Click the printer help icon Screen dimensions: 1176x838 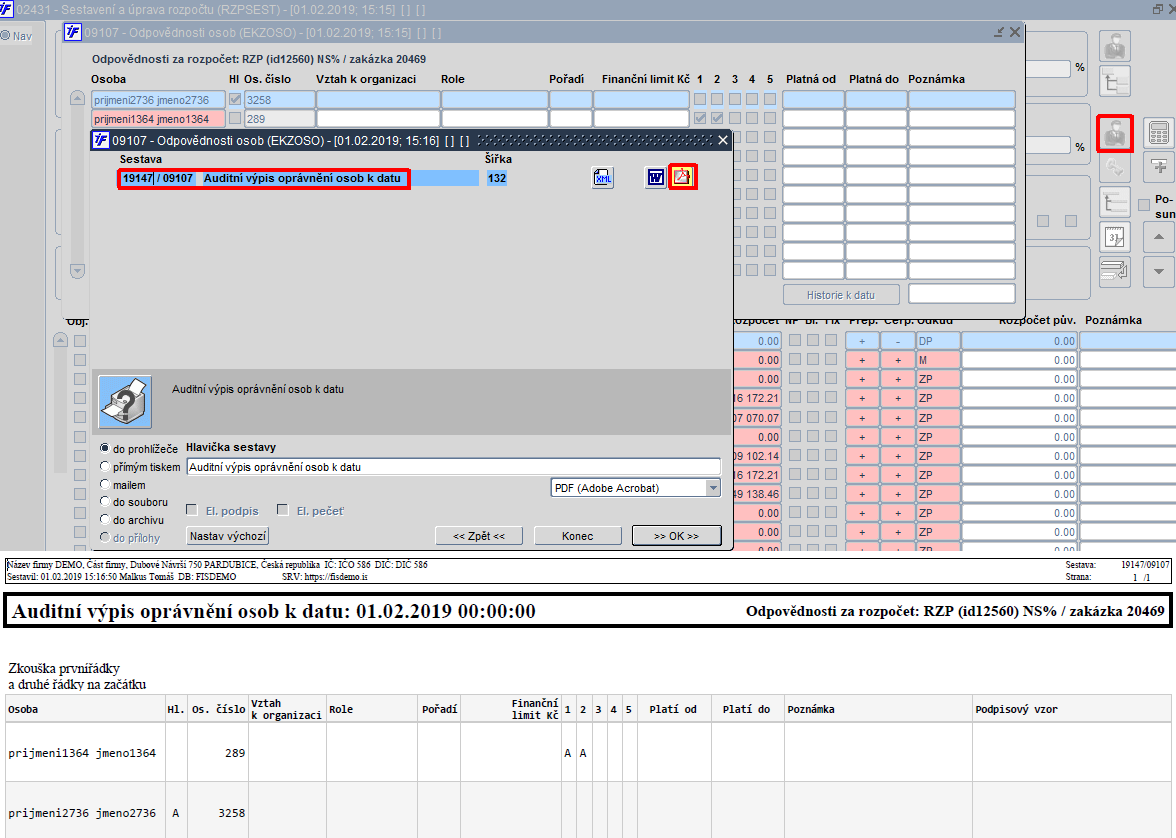tap(125, 401)
